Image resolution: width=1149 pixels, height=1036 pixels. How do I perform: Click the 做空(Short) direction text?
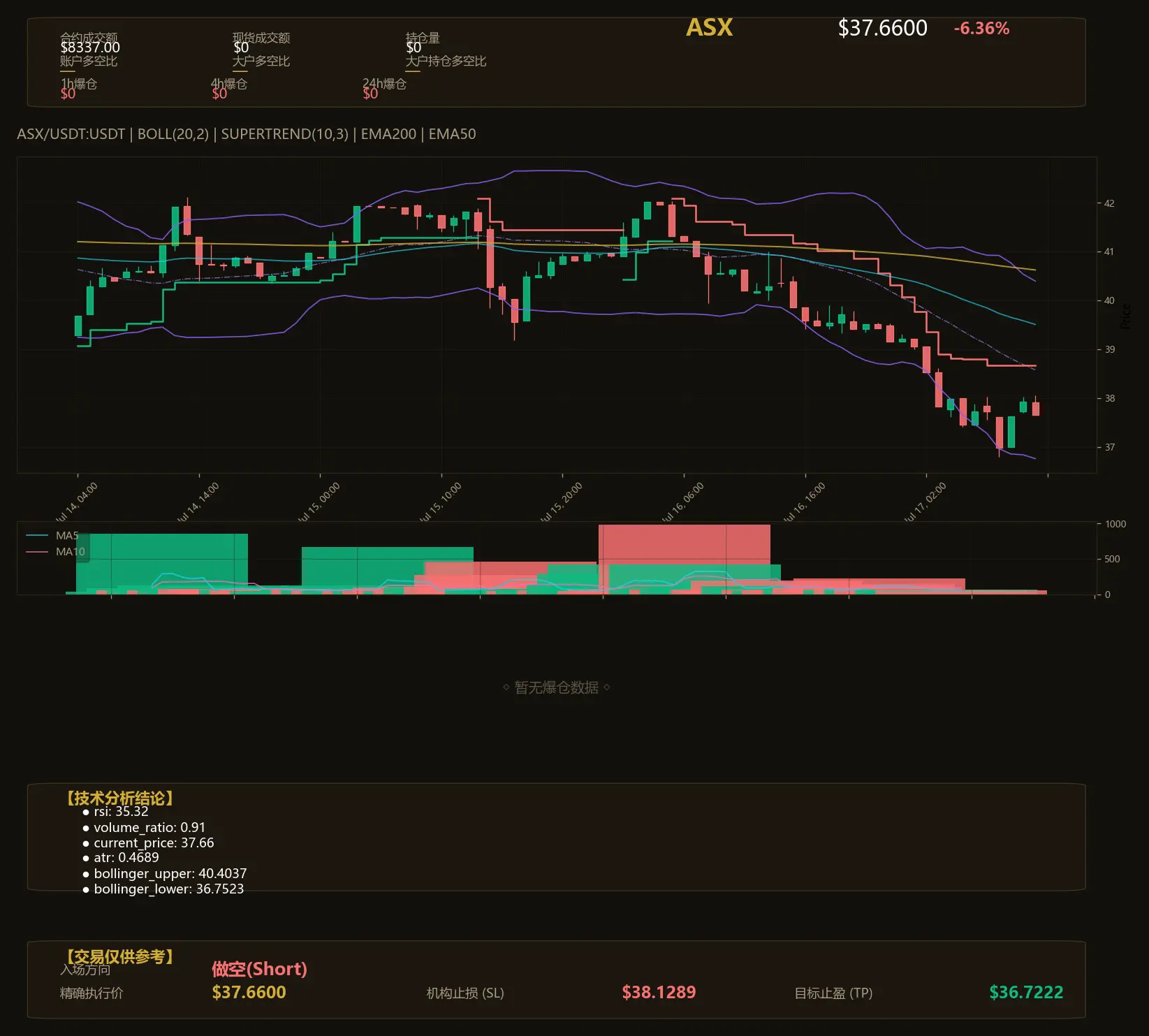[x=259, y=969]
